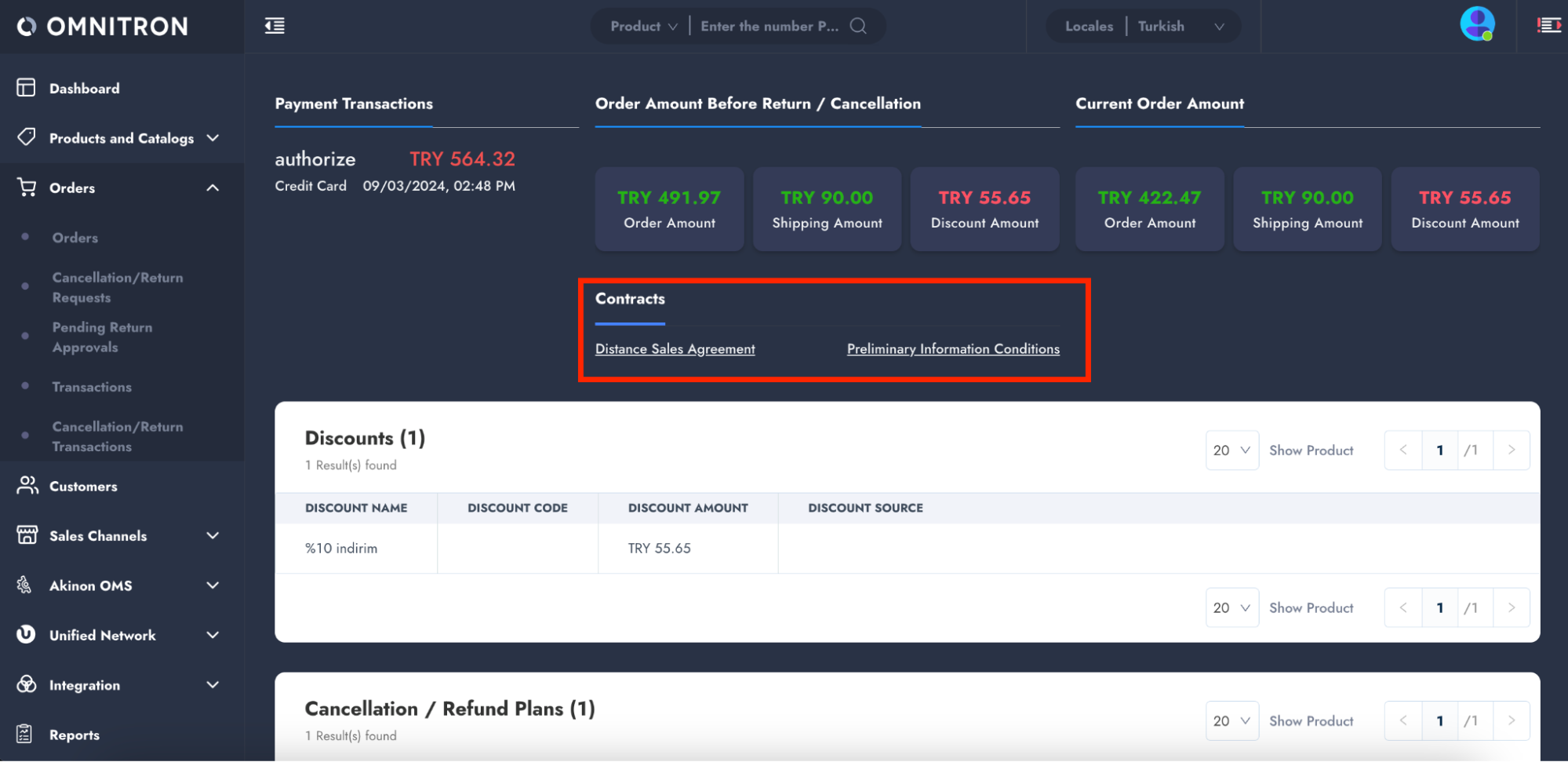The height and width of the screenshot is (762, 1568).
Task: Click the OMNITRON logo
Action: tap(103, 27)
